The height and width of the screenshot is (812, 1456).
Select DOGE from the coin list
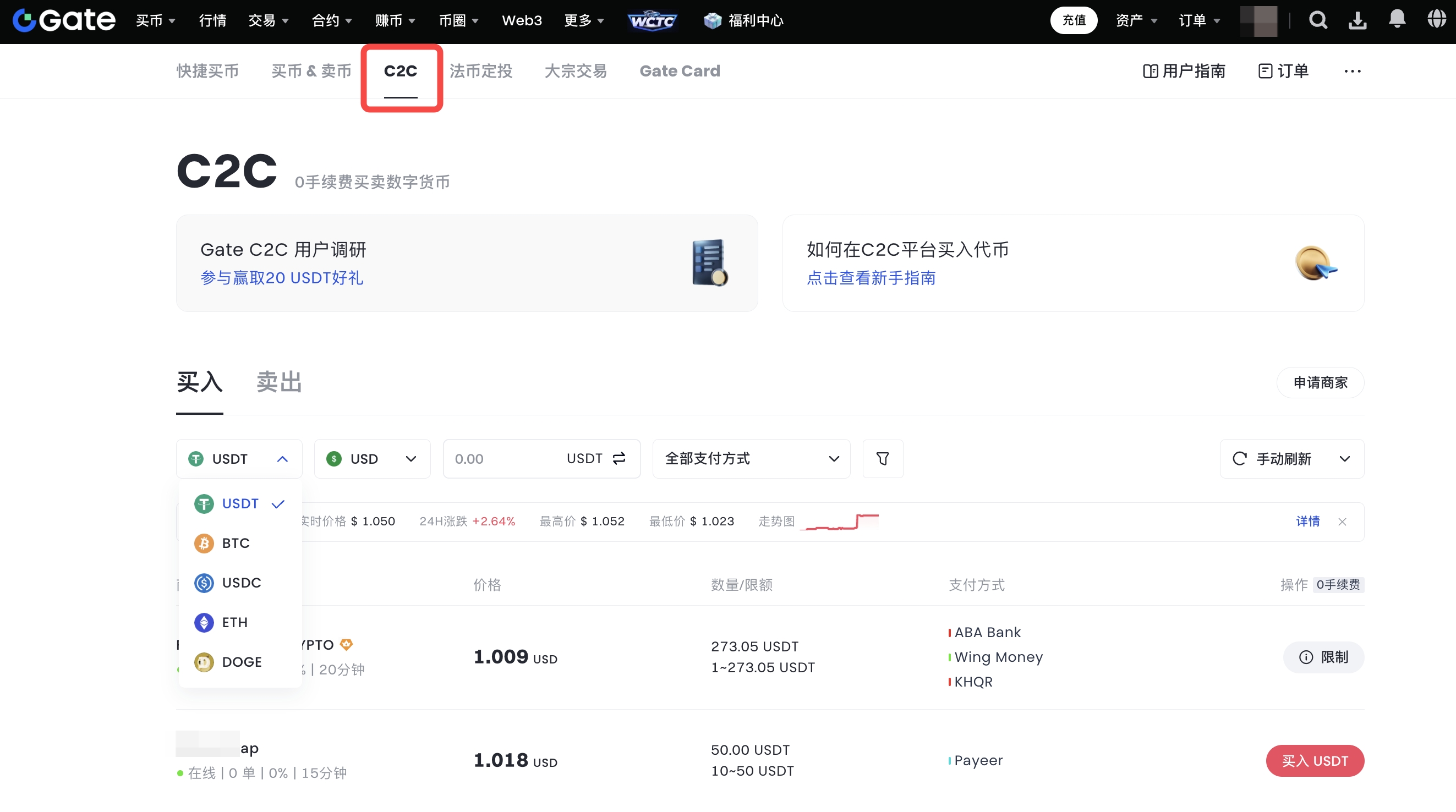tap(242, 662)
